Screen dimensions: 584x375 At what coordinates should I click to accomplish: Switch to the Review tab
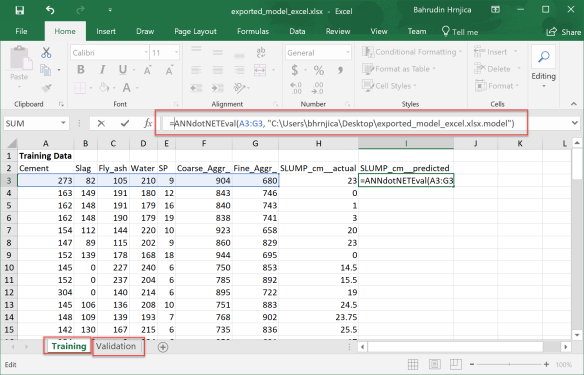pyautogui.click(x=338, y=31)
